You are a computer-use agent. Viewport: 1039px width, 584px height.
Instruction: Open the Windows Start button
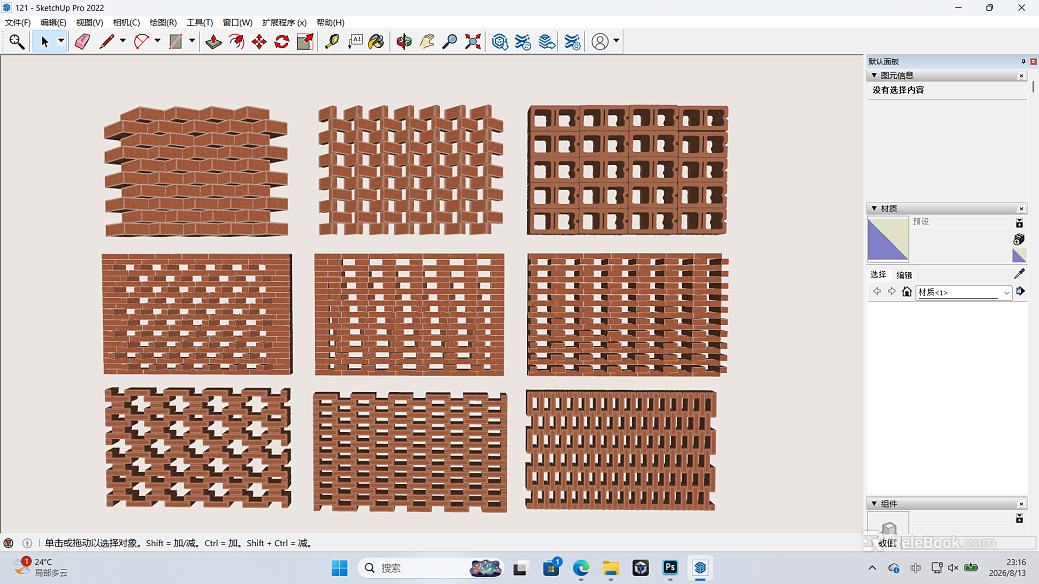pos(339,568)
